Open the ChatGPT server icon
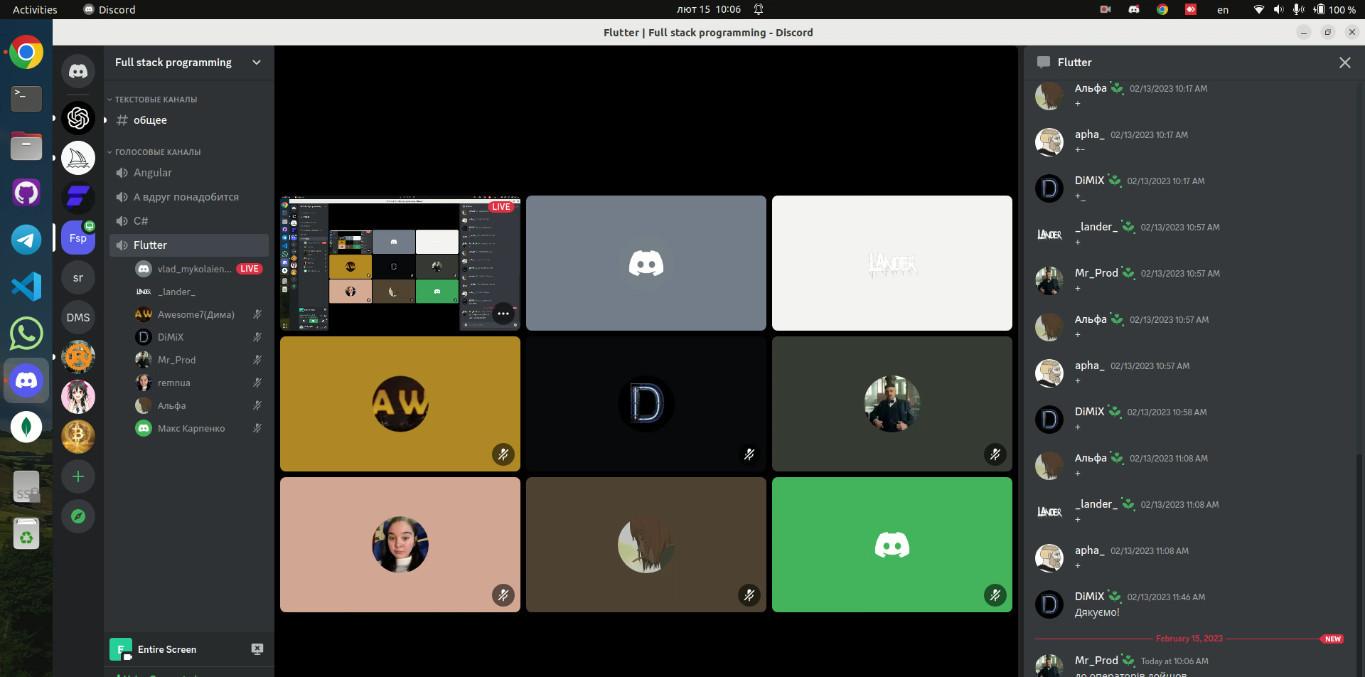 coord(78,118)
